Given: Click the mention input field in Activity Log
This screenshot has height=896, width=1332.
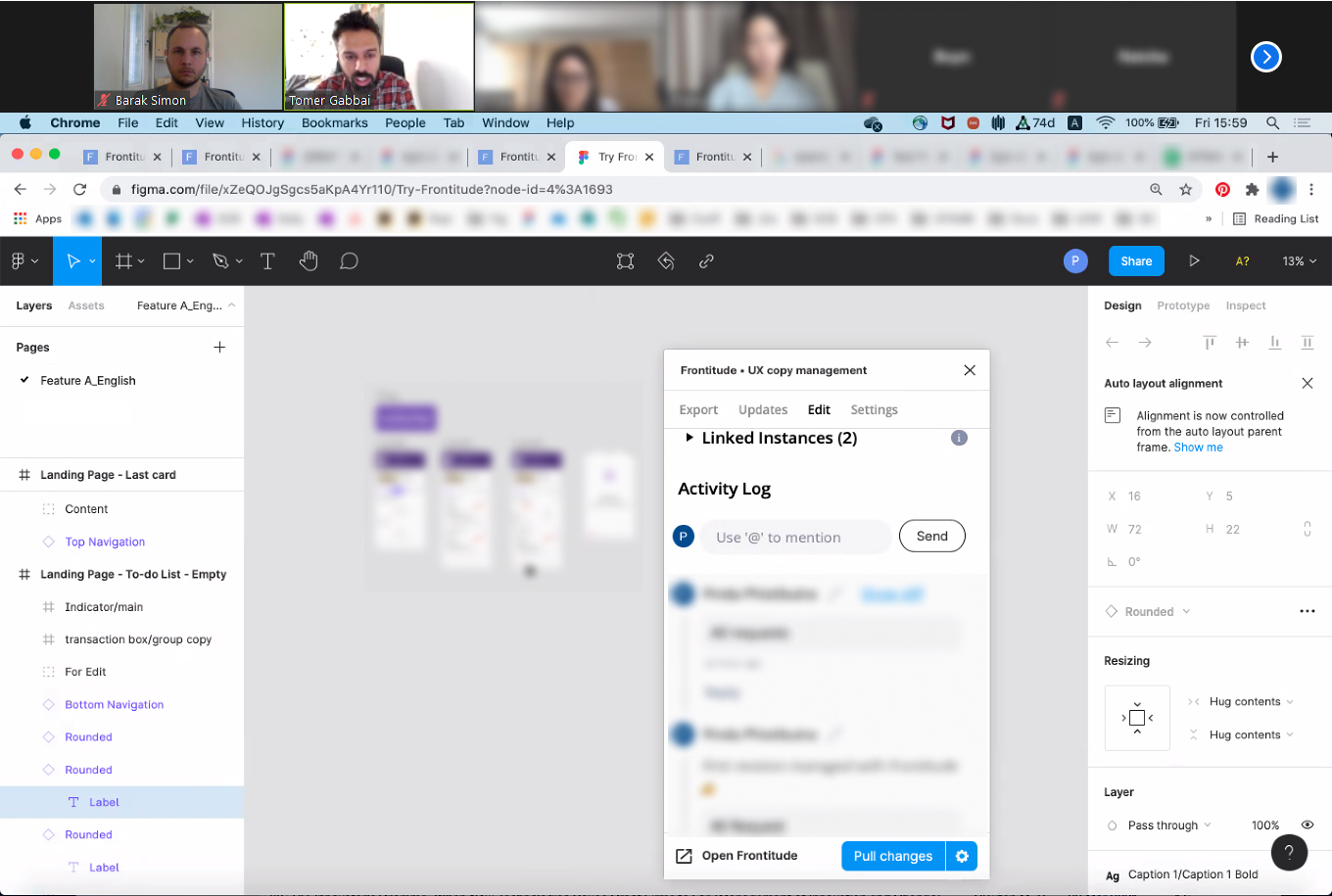Looking at the screenshot, I should tap(795, 537).
